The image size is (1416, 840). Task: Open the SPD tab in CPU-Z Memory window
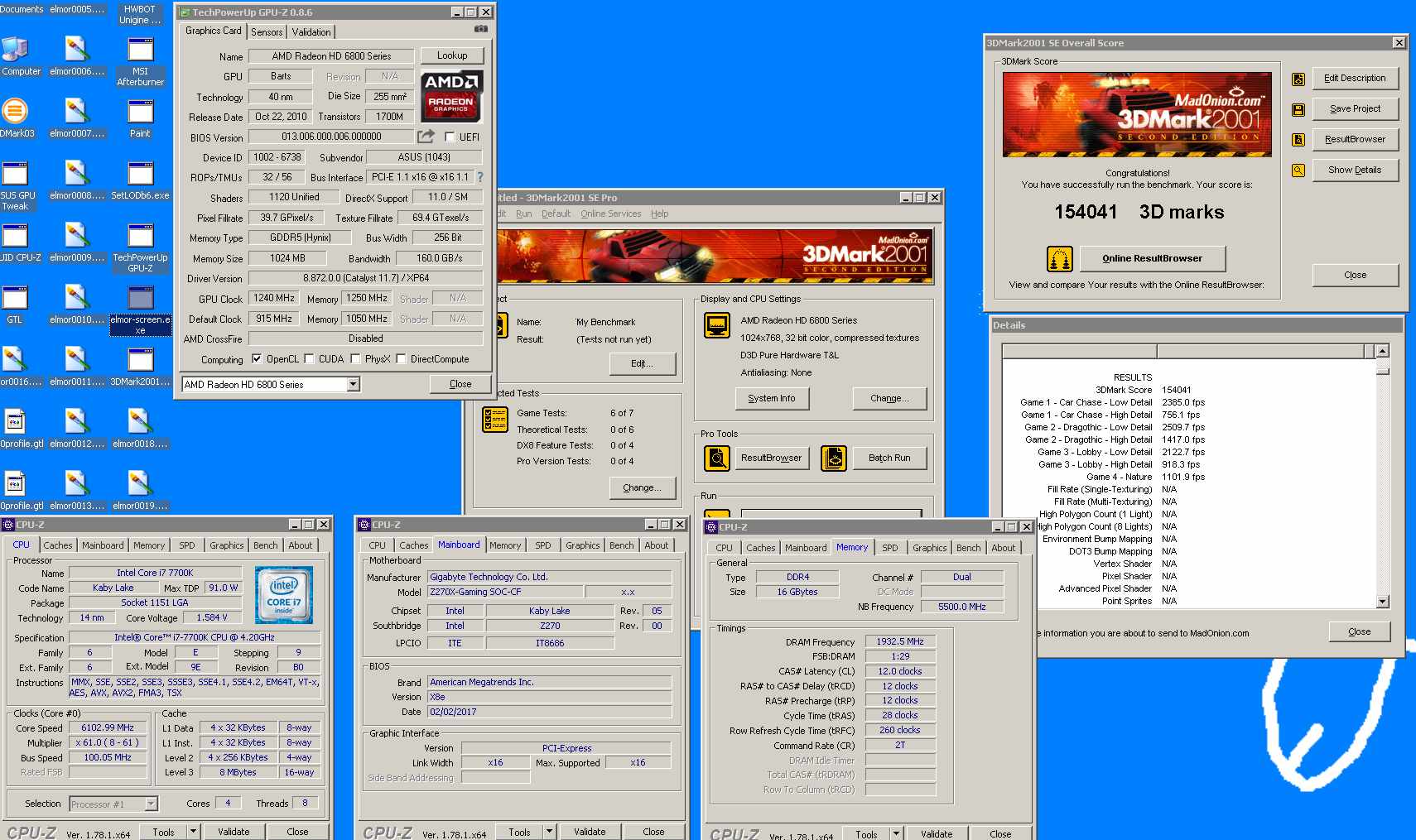890,548
